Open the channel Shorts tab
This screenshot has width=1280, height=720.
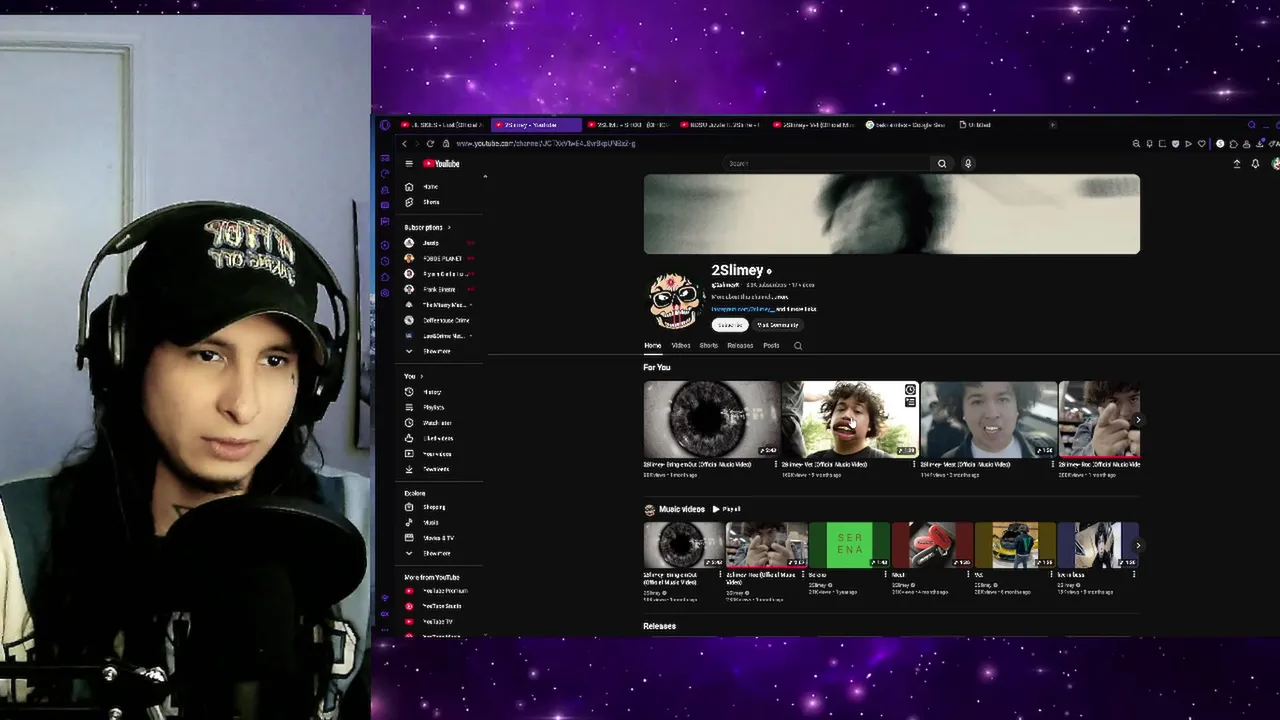708,346
